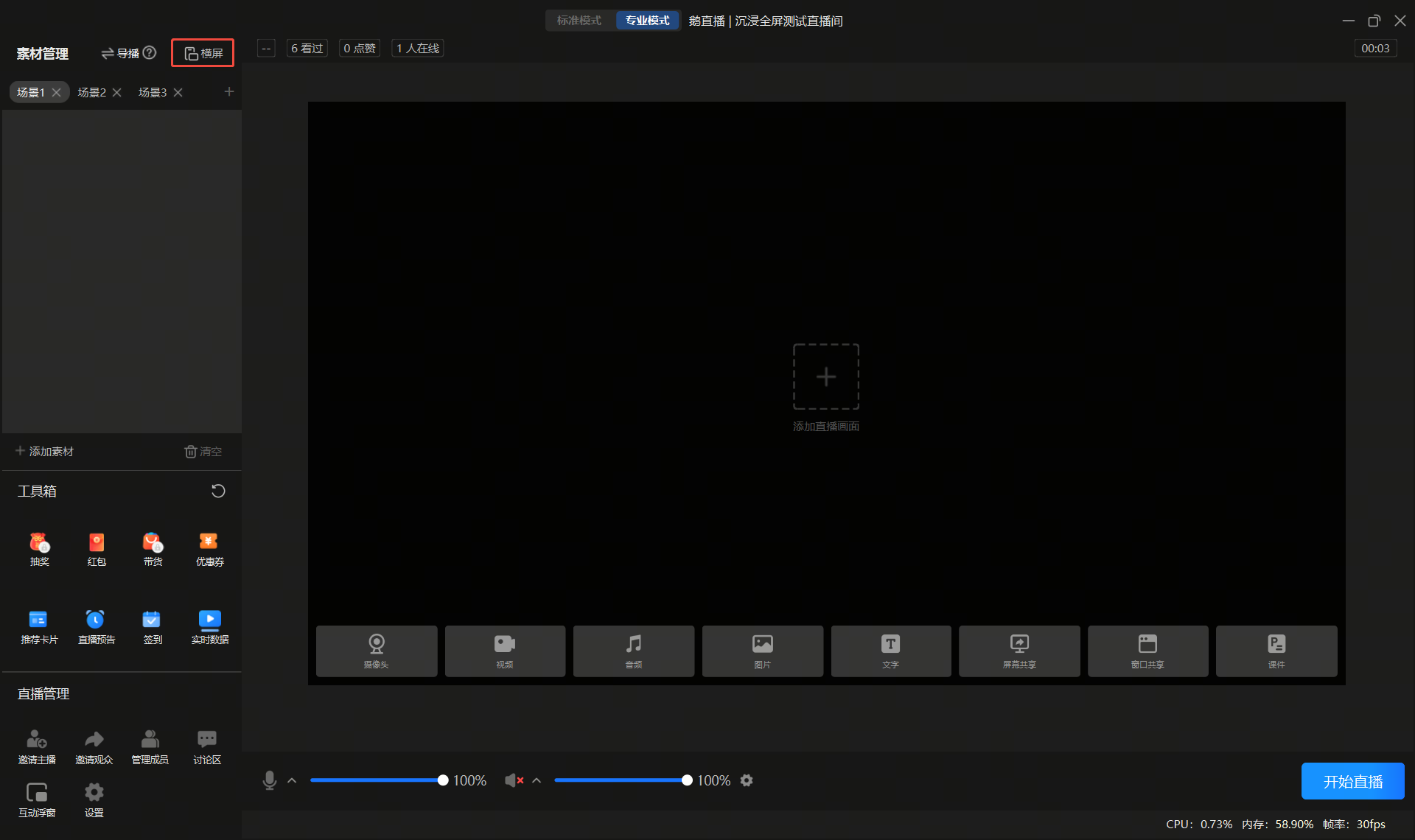Open audio settings gear icon
The height and width of the screenshot is (840, 1415).
point(747,780)
